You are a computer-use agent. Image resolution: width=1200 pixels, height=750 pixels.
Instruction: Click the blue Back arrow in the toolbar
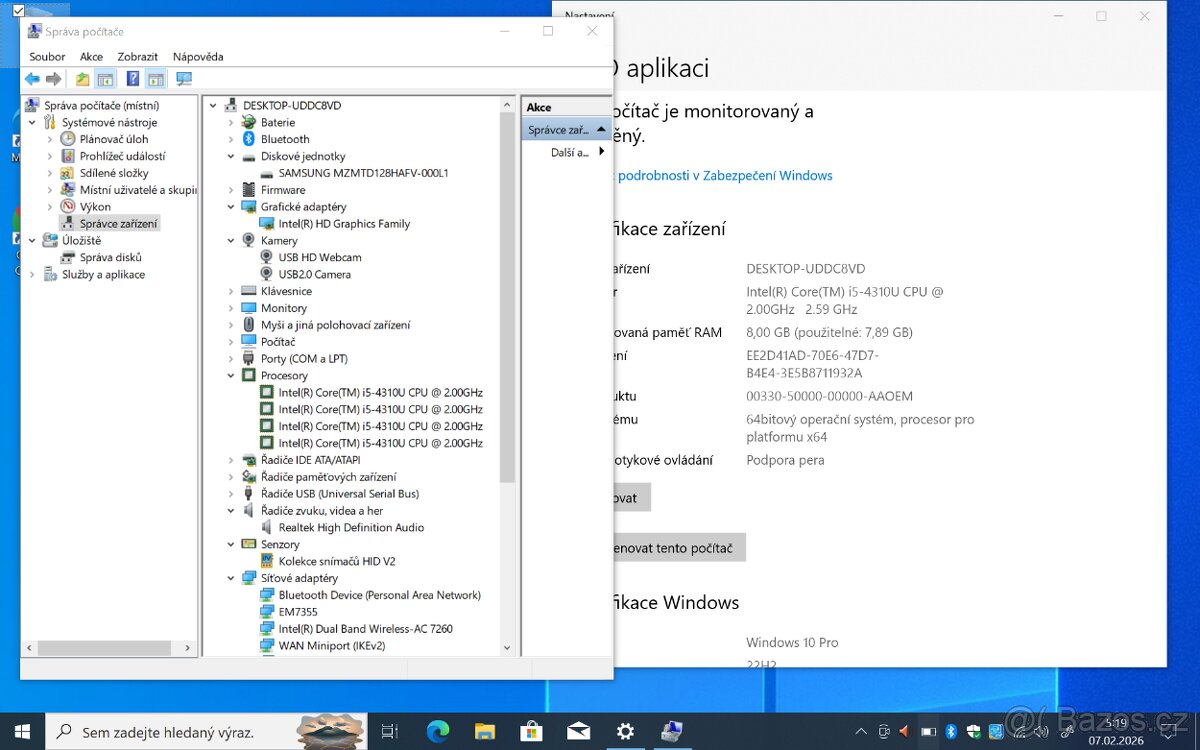[32, 79]
